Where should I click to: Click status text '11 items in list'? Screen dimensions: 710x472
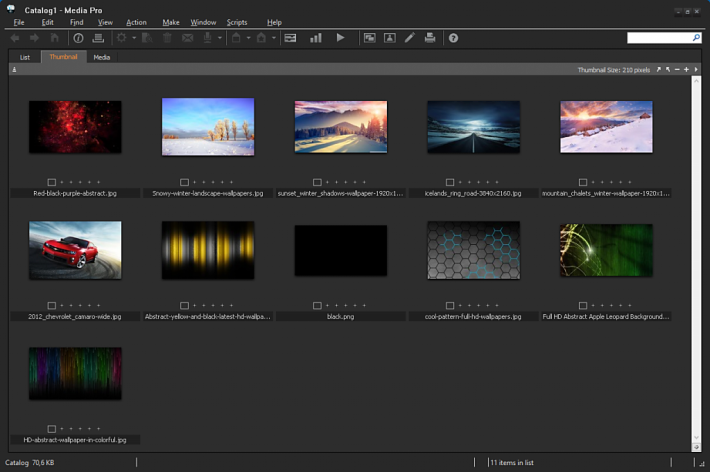pos(512,462)
